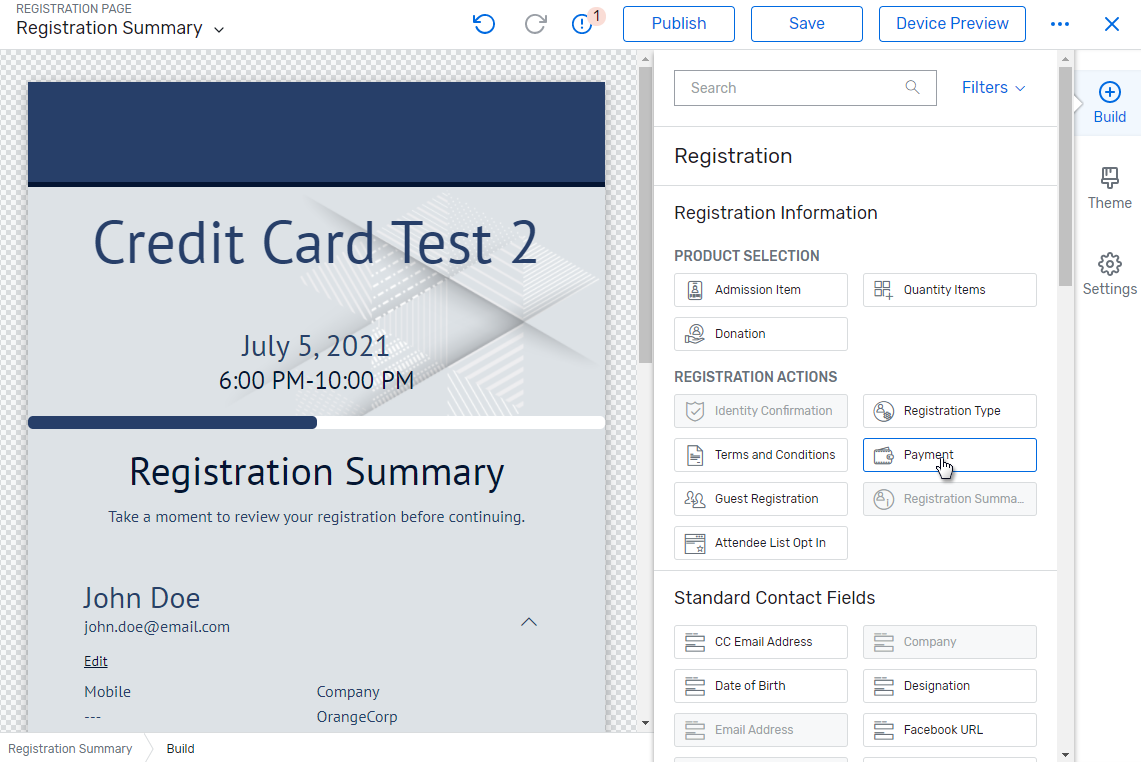Collapse John Doe's registration details chevron
1141x762 pixels.
click(528, 621)
